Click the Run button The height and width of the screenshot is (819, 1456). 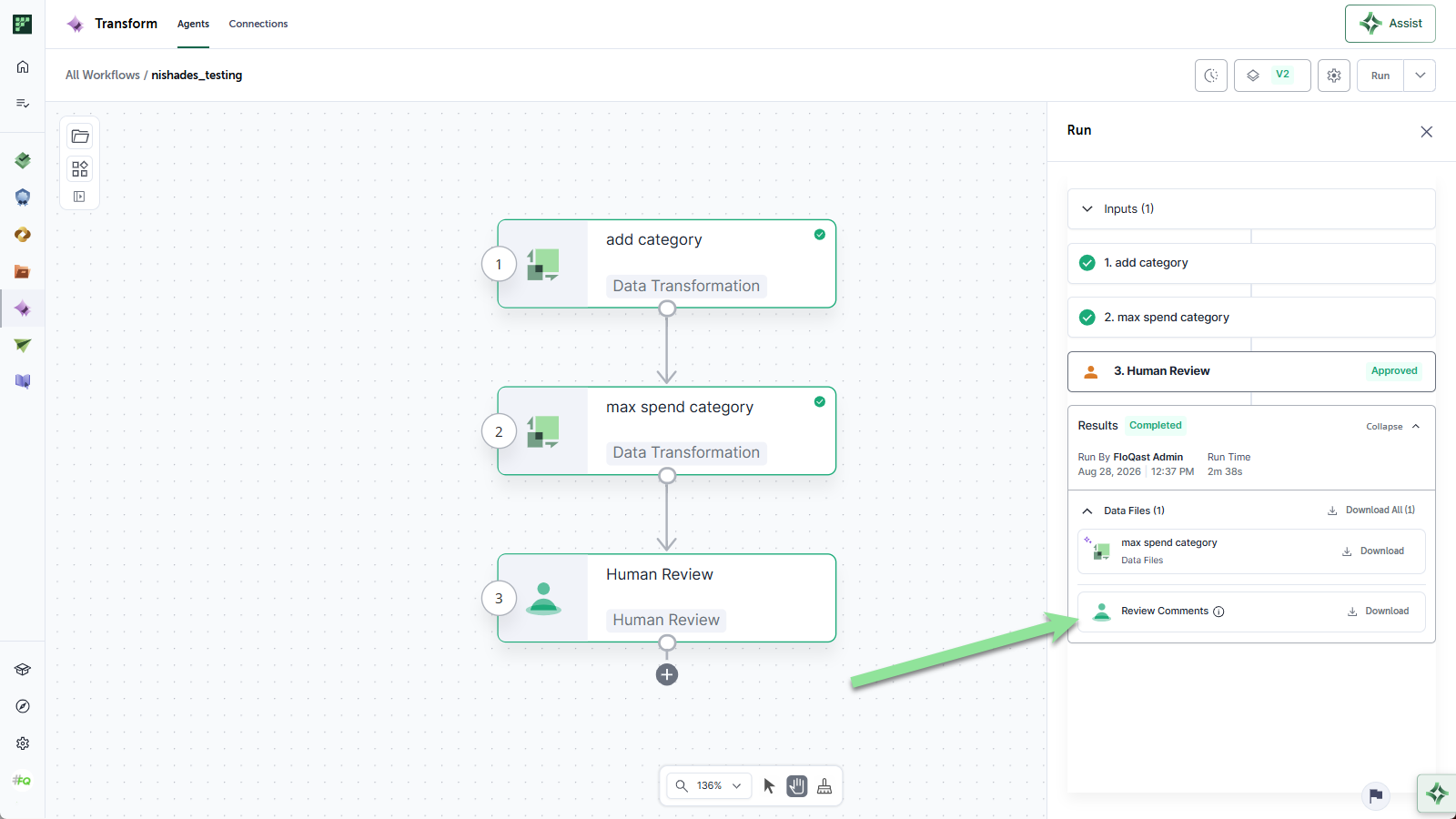point(1380,76)
